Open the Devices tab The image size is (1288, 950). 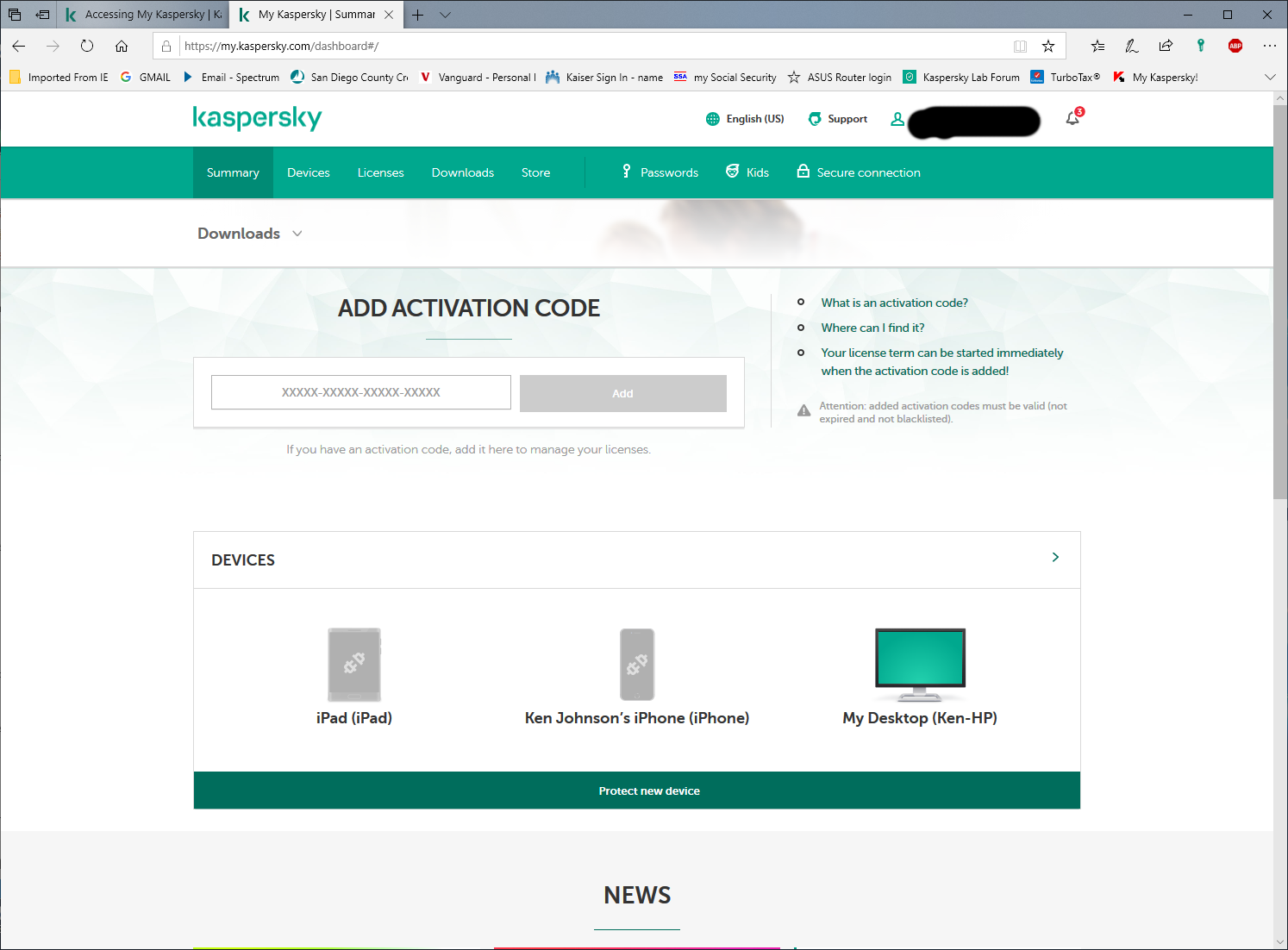309,172
